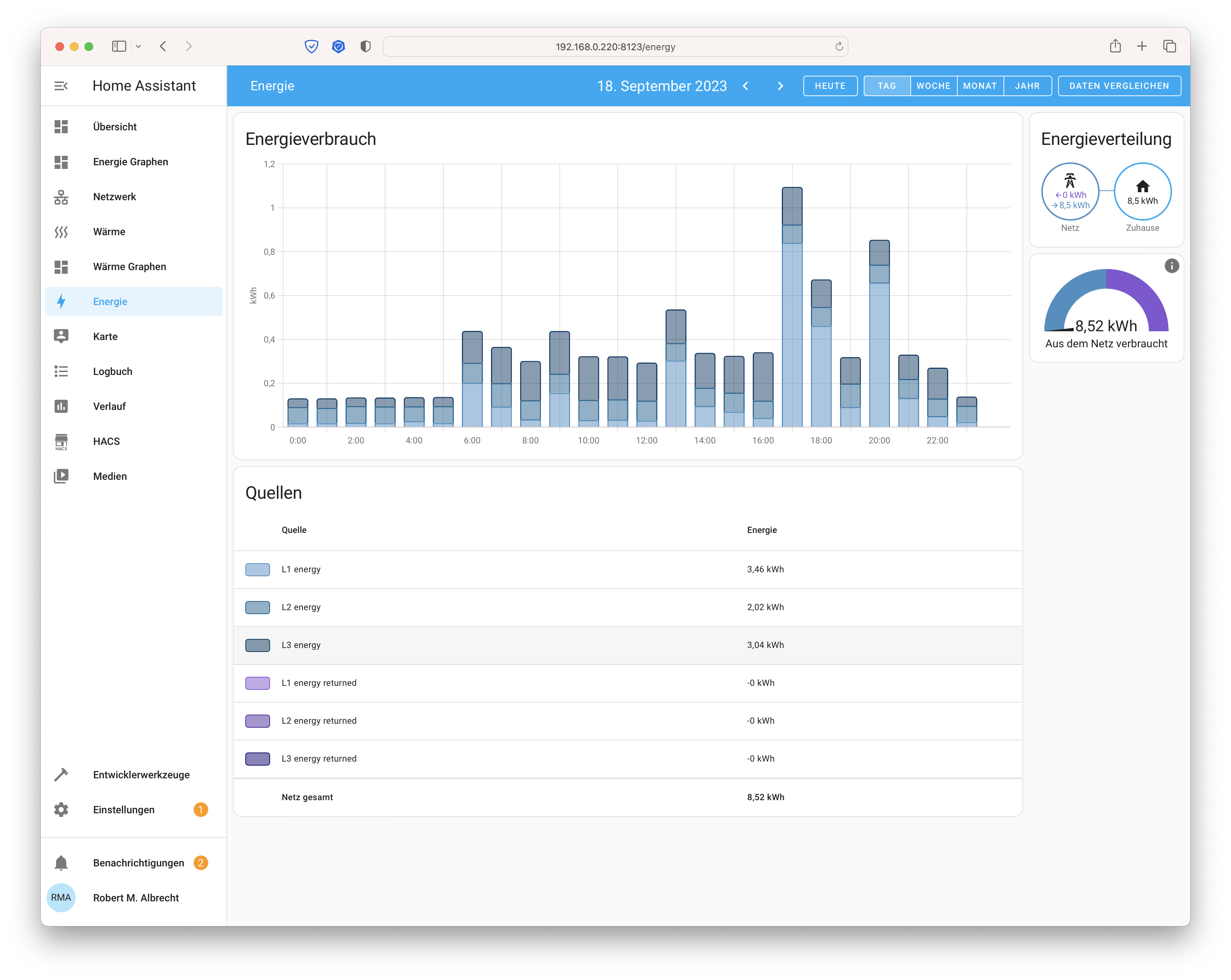The image size is (1231, 980).
Task: Click the L1 energy color swatch
Action: (257, 569)
